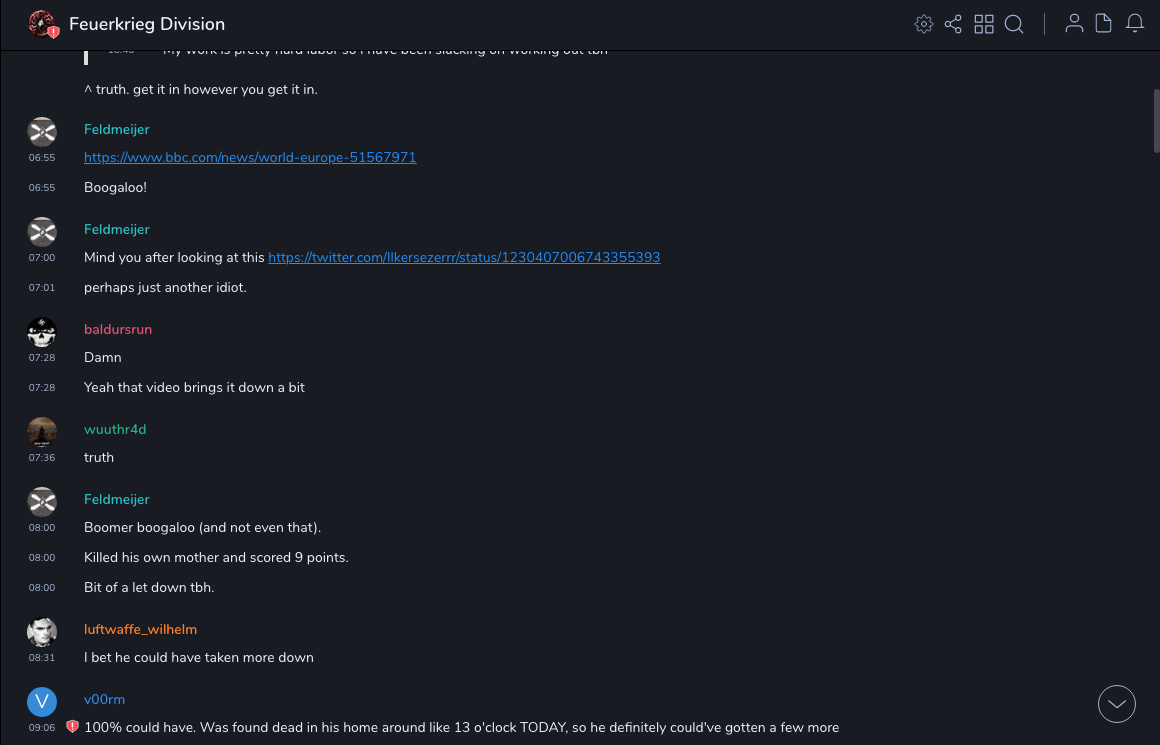Click the channel avatar in header
Screen dimensions: 1160x745
pyautogui.click(x=42, y=24)
